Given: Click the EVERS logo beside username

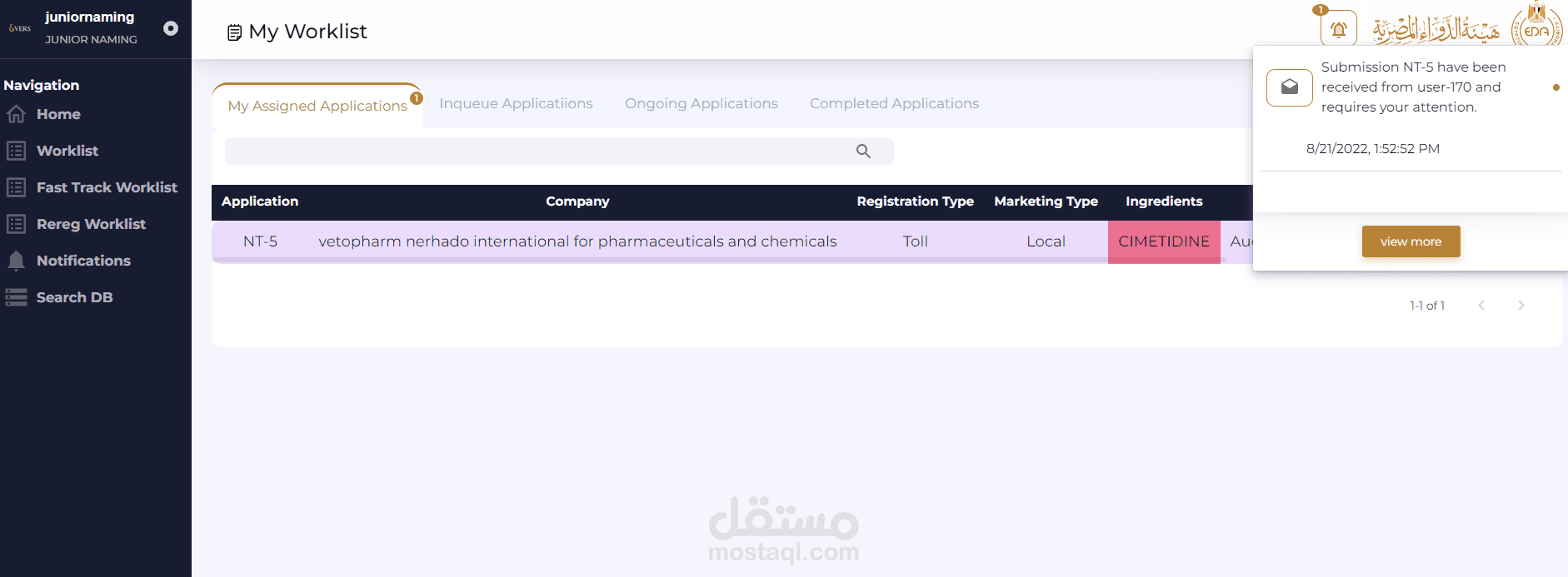Looking at the screenshot, I should [x=20, y=28].
